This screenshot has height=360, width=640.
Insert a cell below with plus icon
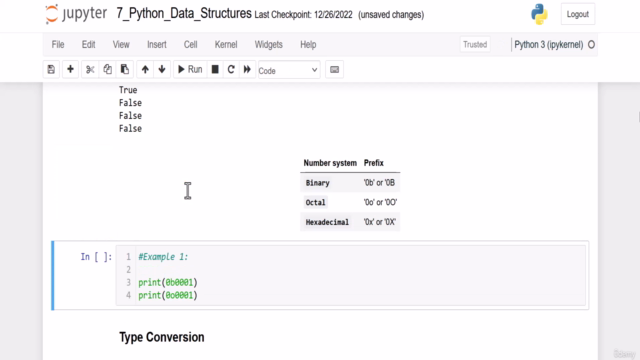(x=70, y=69)
